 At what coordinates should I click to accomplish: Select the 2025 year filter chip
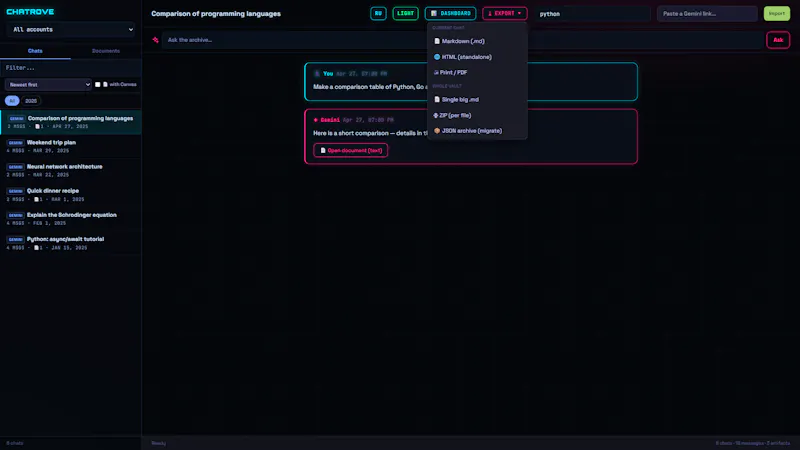point(31,101)
